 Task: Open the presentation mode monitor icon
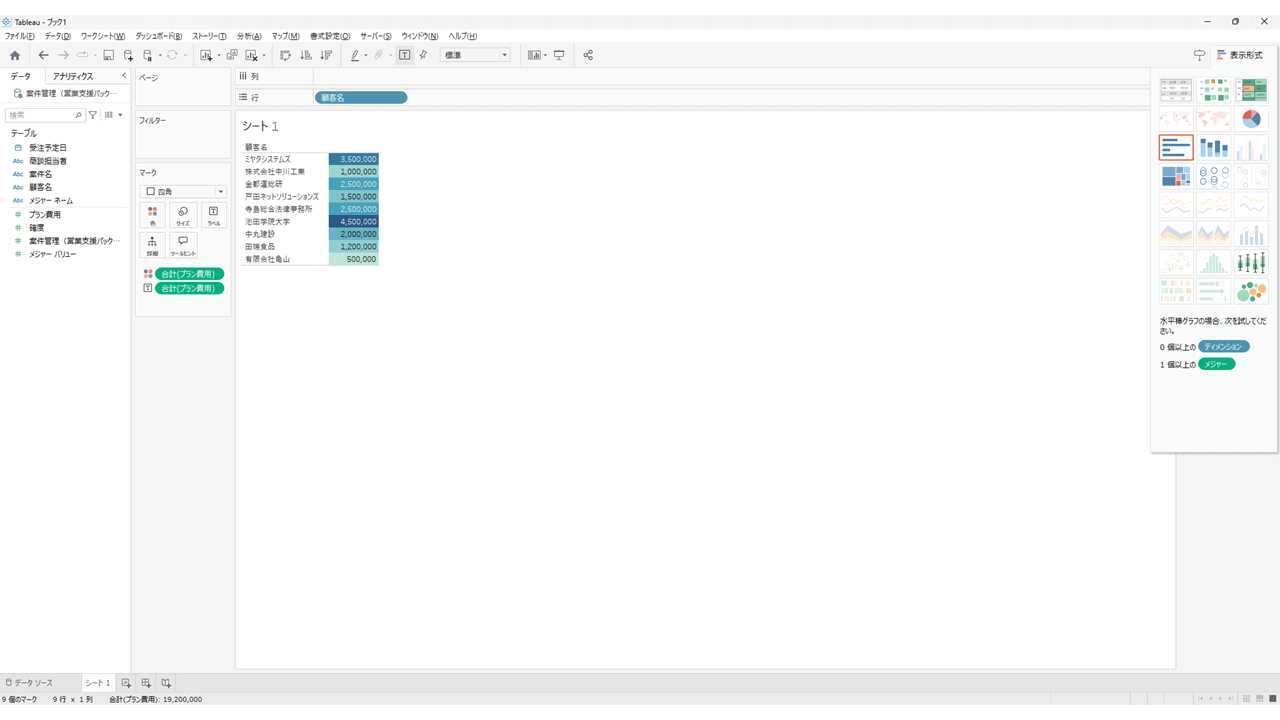(559, 55)
